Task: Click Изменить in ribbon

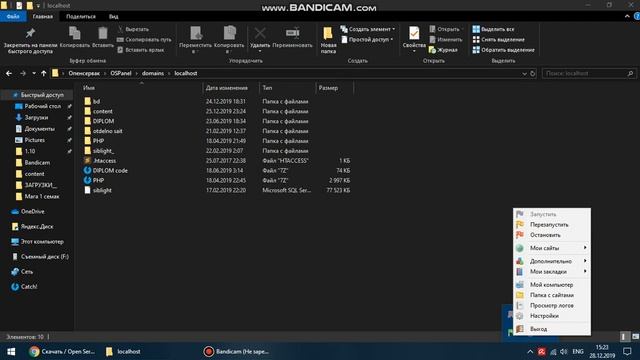Action: click(x=446, y=40)
